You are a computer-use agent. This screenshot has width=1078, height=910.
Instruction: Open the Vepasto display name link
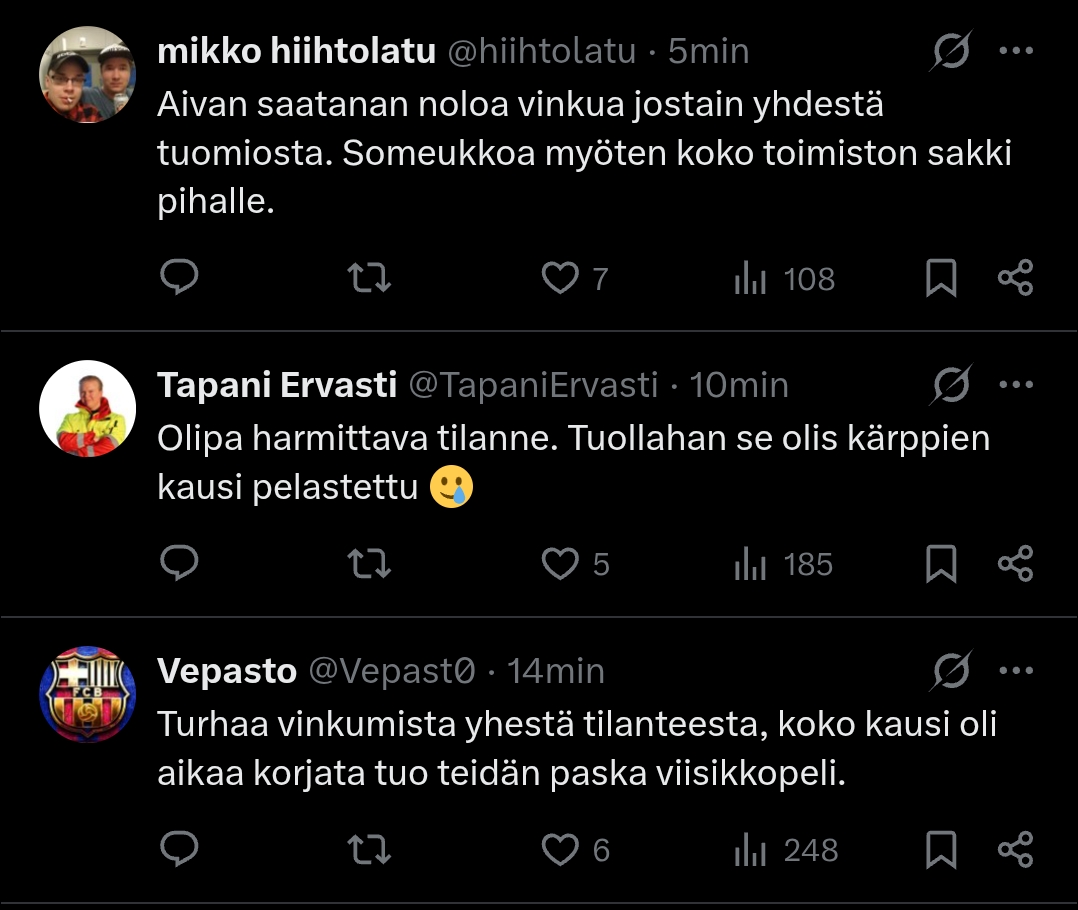(x=227, y=671)
